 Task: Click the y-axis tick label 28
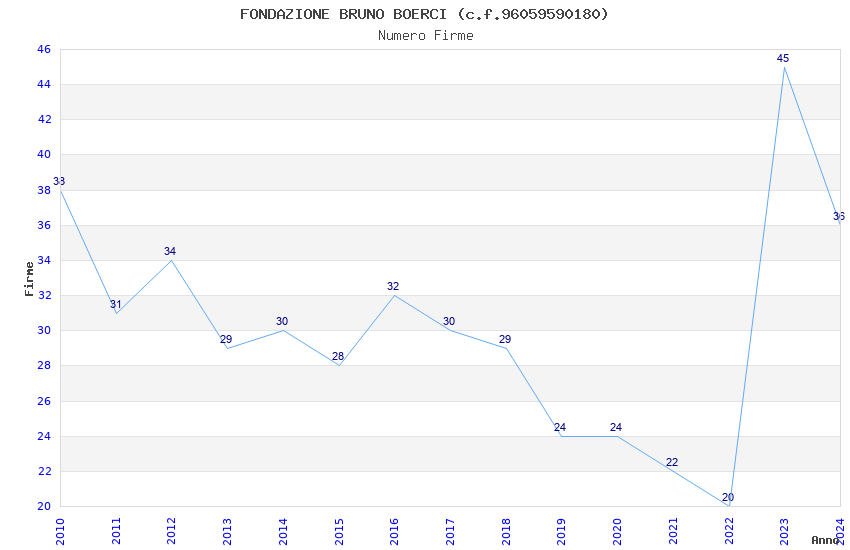[44, 365]
